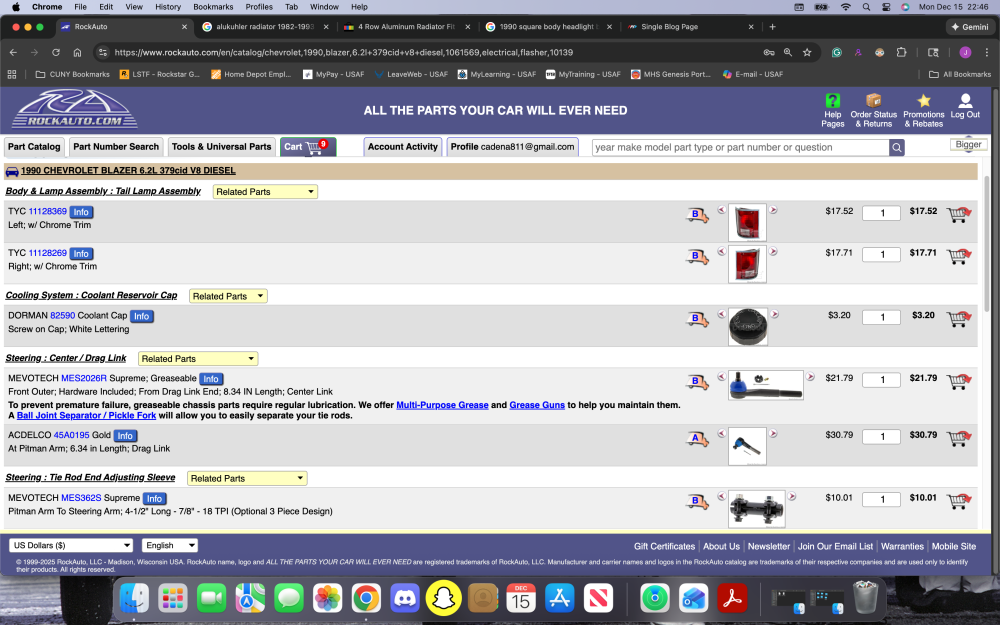
Task: Switch to Part Number Search
Action: tap(115, 146)
